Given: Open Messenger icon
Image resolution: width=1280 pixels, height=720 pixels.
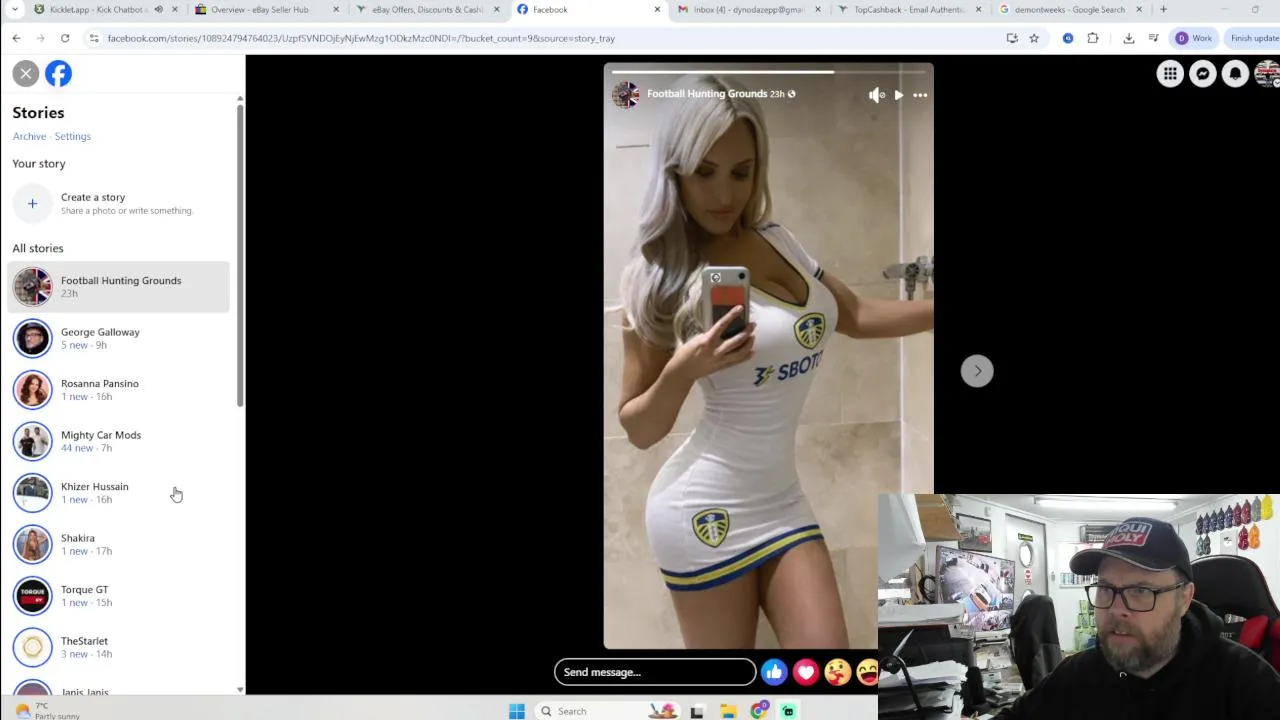Looking at the screenshot, I should click(1203, 74).
